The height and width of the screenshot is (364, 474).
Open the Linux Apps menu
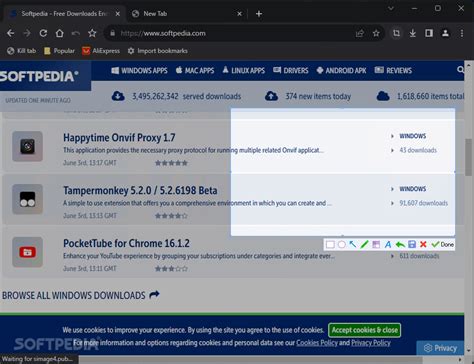[244, 70]
